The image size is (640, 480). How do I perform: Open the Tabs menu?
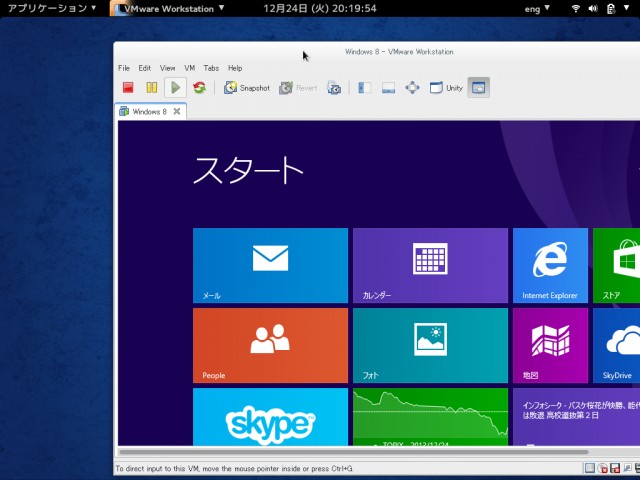click(x=211, y=68)
